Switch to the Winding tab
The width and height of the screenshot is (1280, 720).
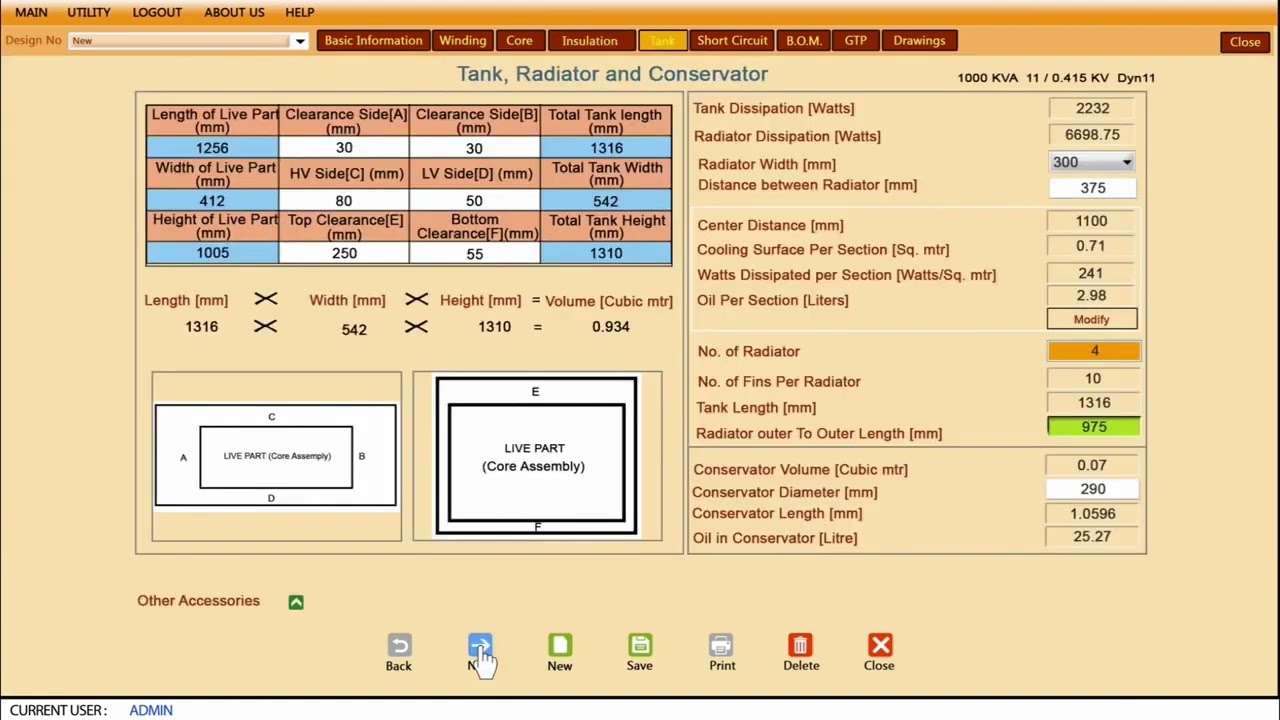463,41
